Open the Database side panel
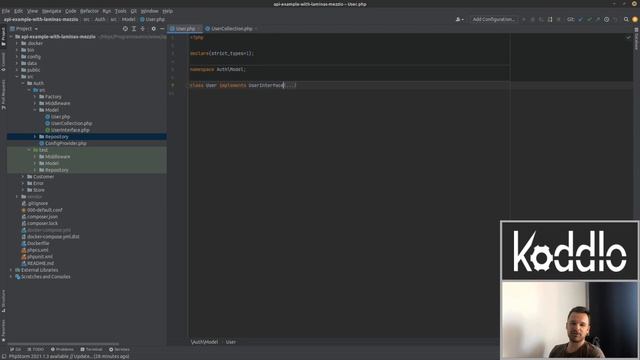Screen dimensions: 640x360 point(636,39)
